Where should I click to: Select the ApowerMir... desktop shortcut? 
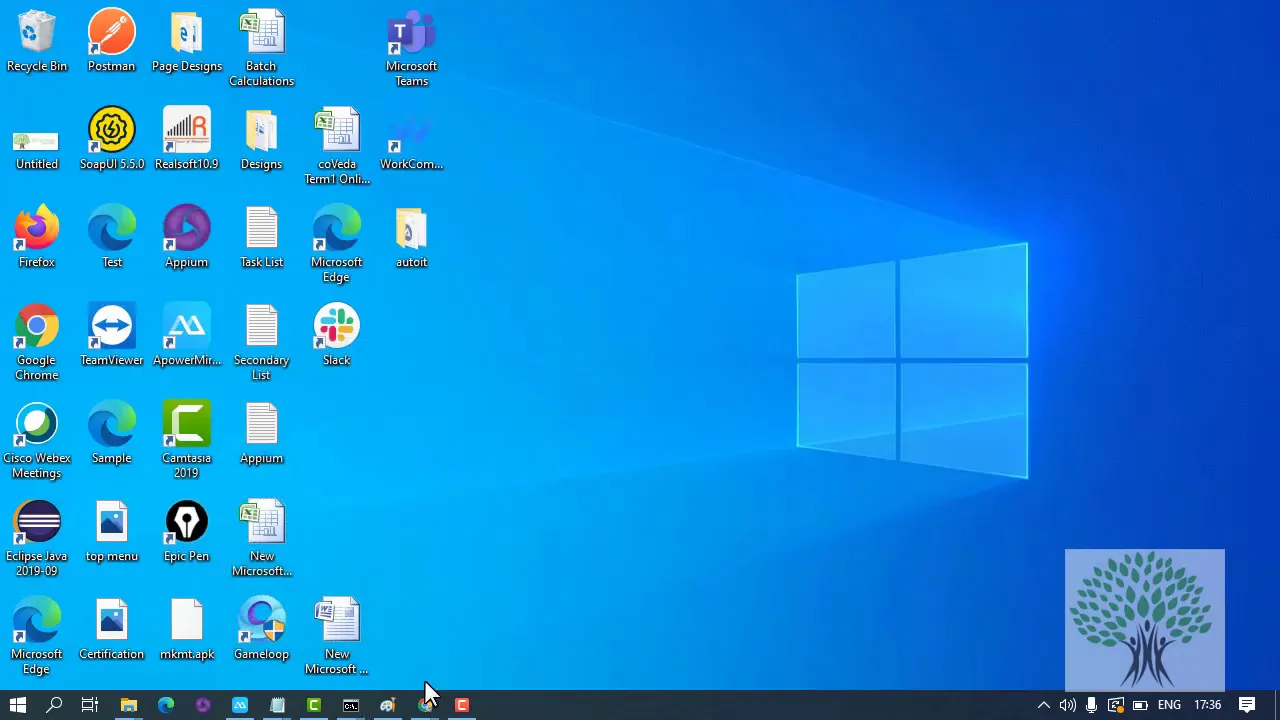[187, 336]
